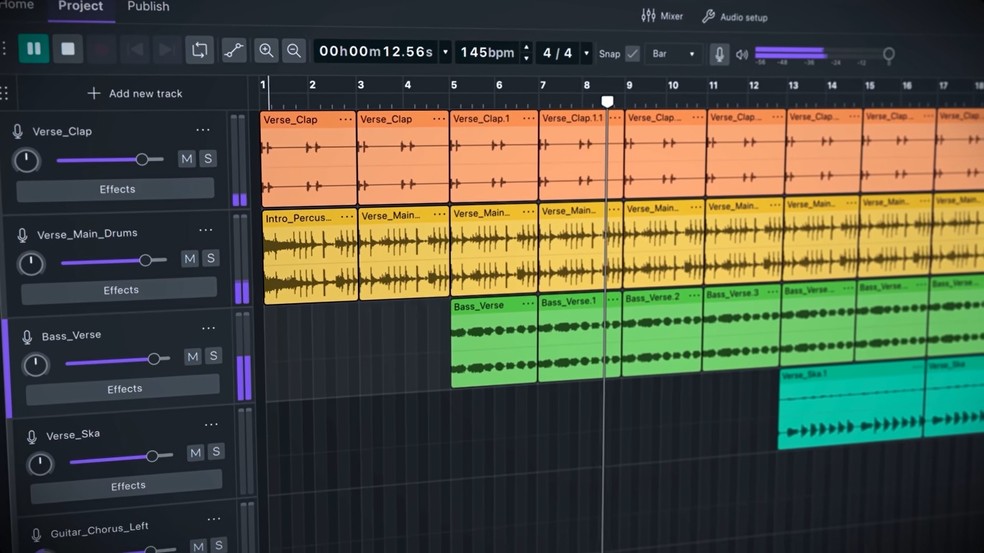This screenshot has width=984, height=553.
Task: Switch to the Project tab
Action: pos(80,6)
